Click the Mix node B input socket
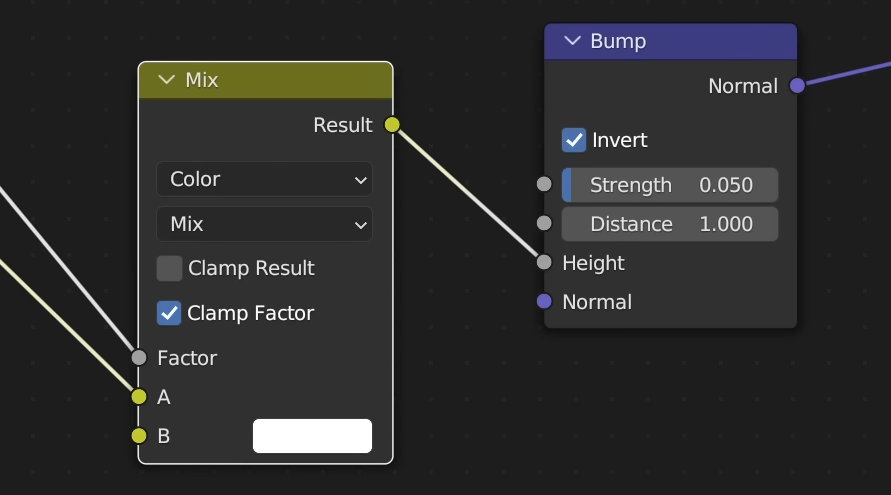 pos(139,436)
